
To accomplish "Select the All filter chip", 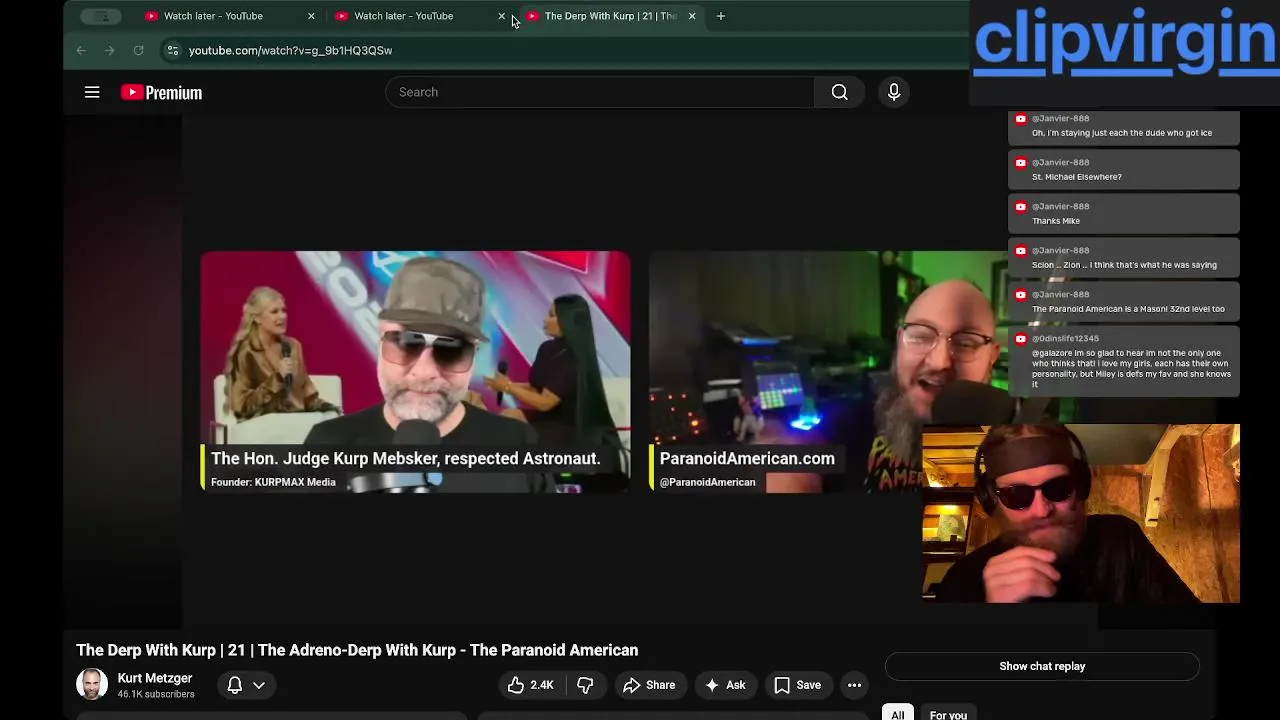I will coord(897,715).
